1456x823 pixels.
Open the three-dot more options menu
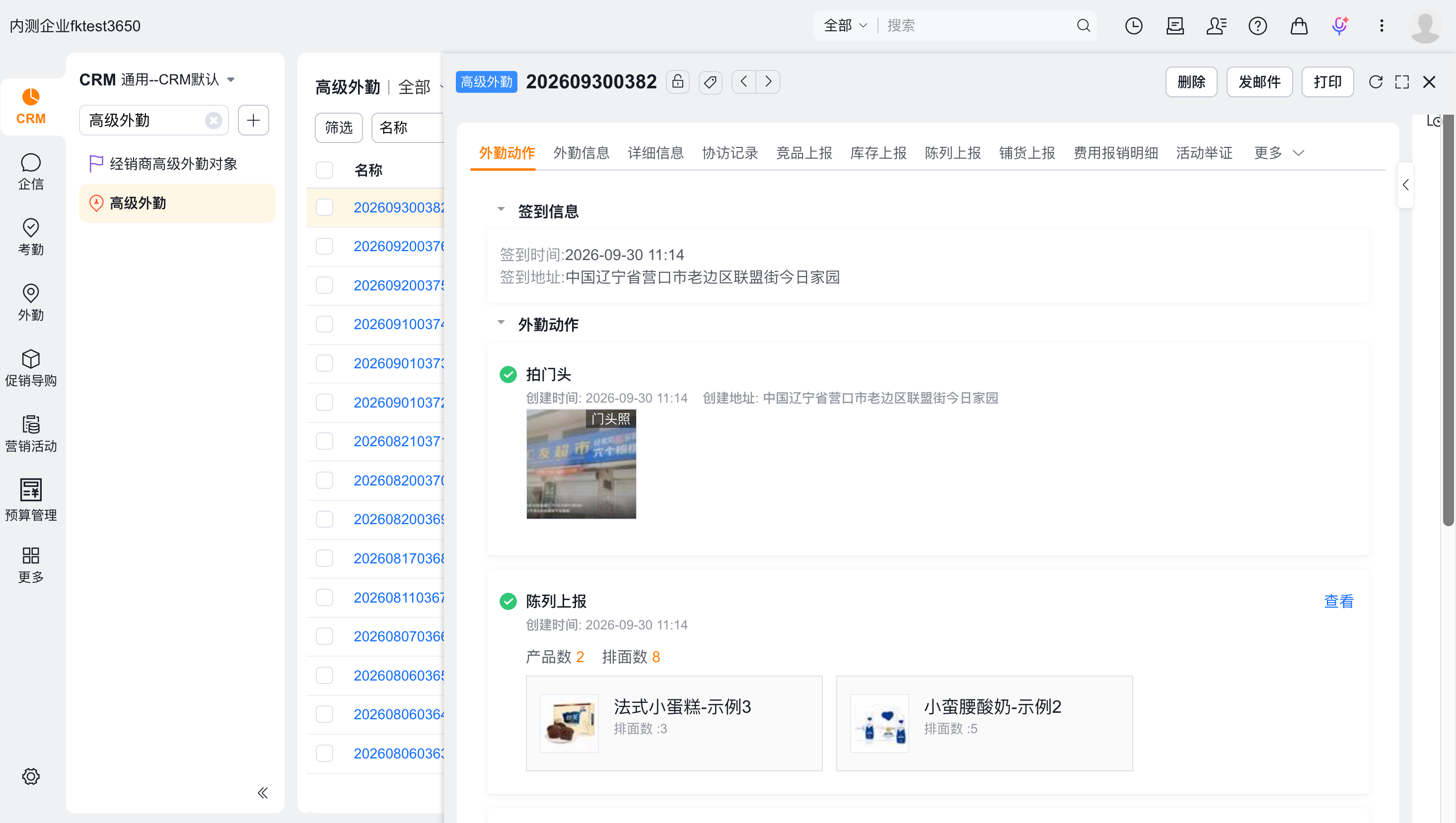pyautogui.click(x=1382, y=25)
